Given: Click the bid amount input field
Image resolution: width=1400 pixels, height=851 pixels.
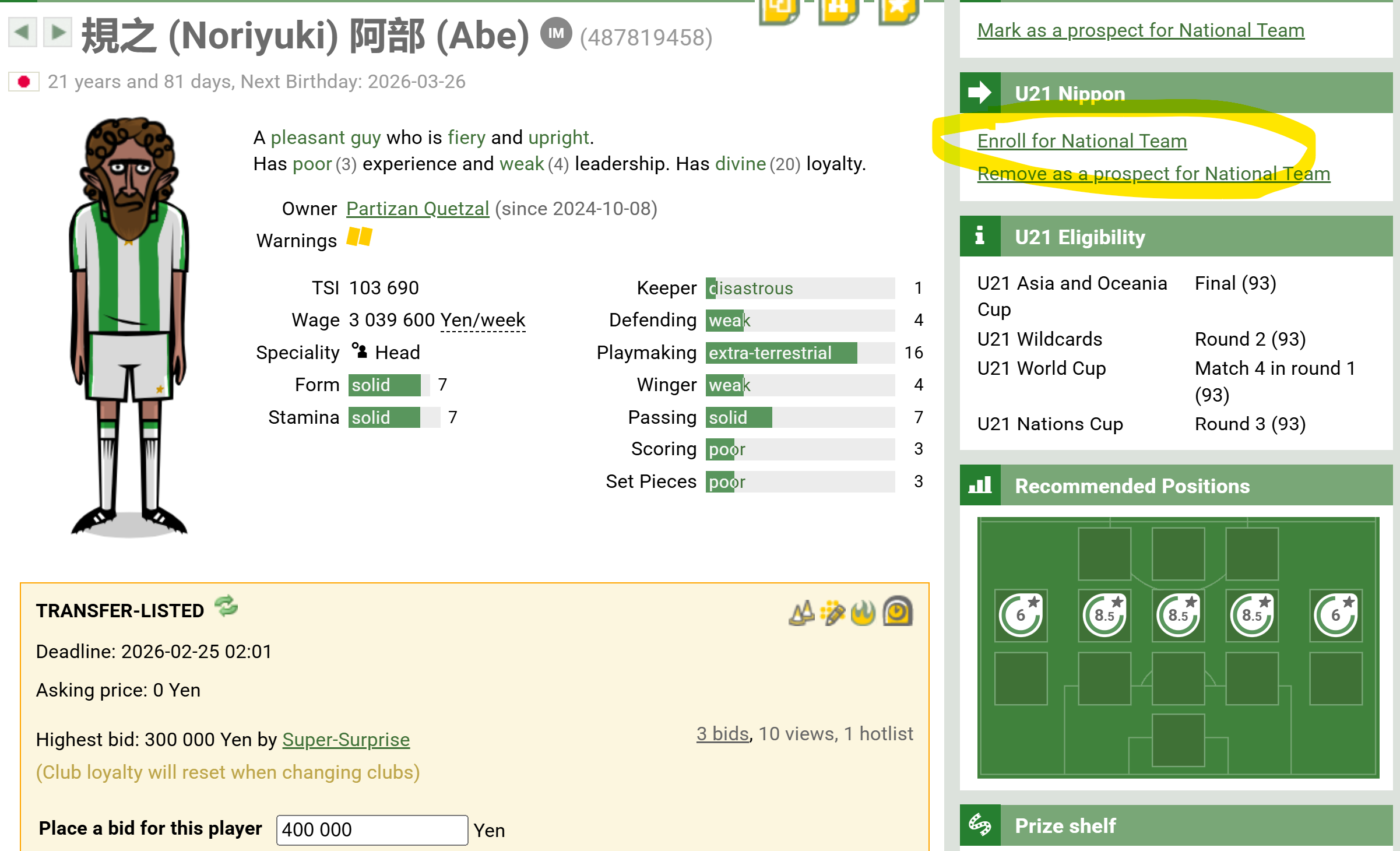Looking at the screenshot, I should point(372,829).
